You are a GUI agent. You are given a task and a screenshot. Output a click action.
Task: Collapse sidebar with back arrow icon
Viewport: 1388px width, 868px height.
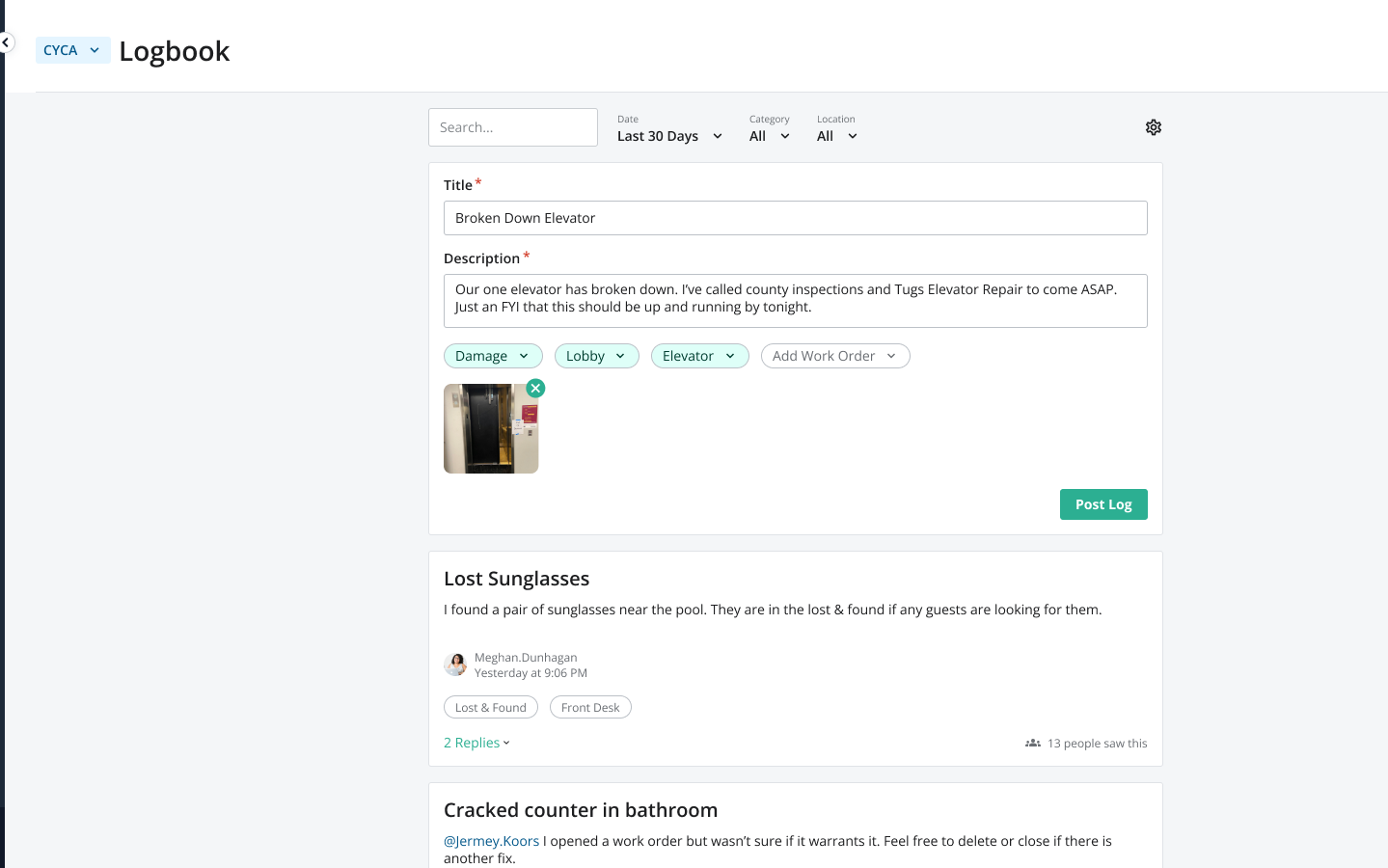pos(6,42)
